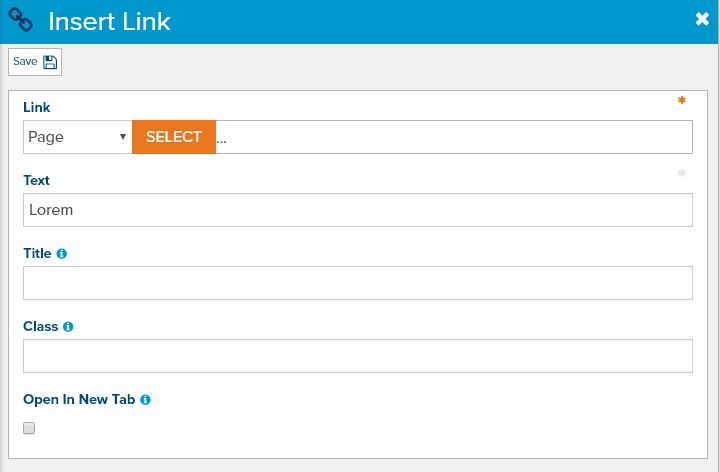The width and height of the screenshot is (720, 472).
Task: Click the gray asterisk beside Text field
Action: point(682,173)
